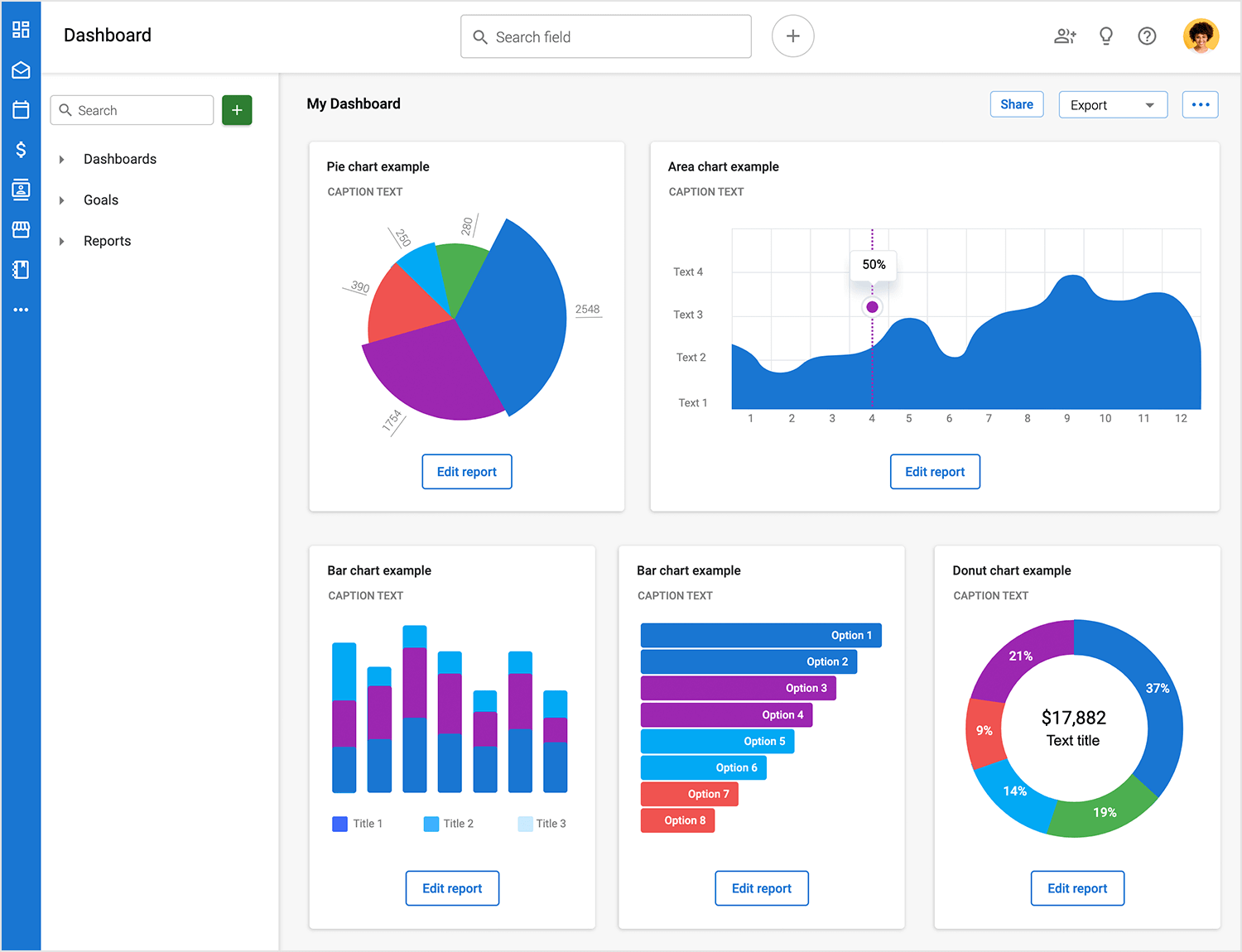Viewport: 1242px width, 952px height.
Task: Click the $17,882 donut center value
Action: click(x=1074, y=718)
